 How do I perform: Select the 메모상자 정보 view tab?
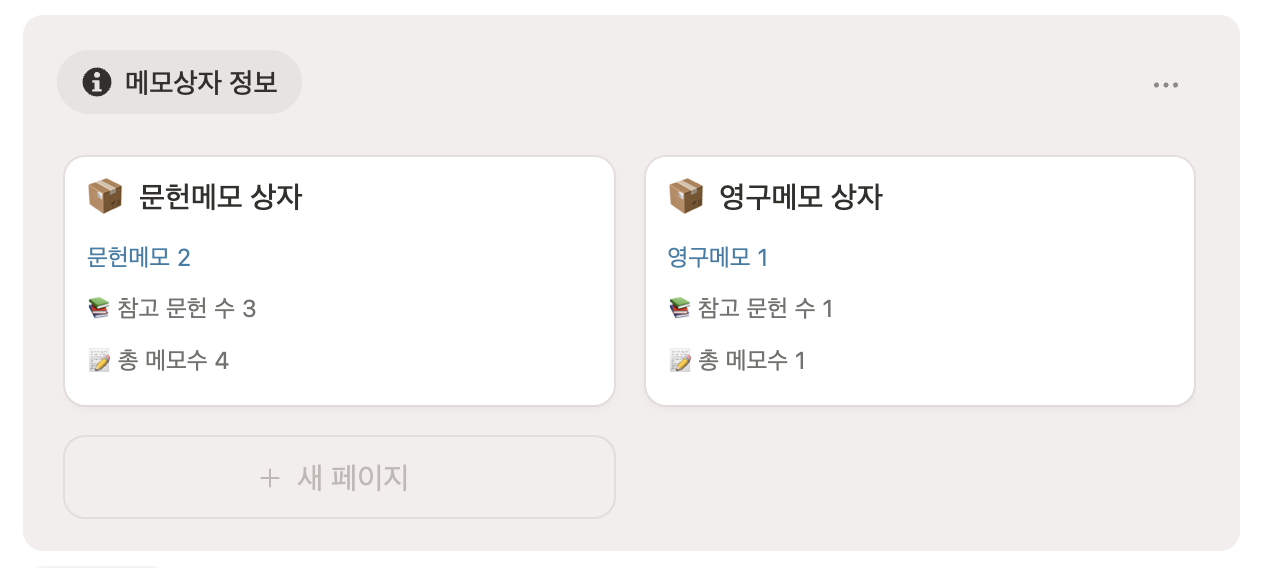(180, 82)
